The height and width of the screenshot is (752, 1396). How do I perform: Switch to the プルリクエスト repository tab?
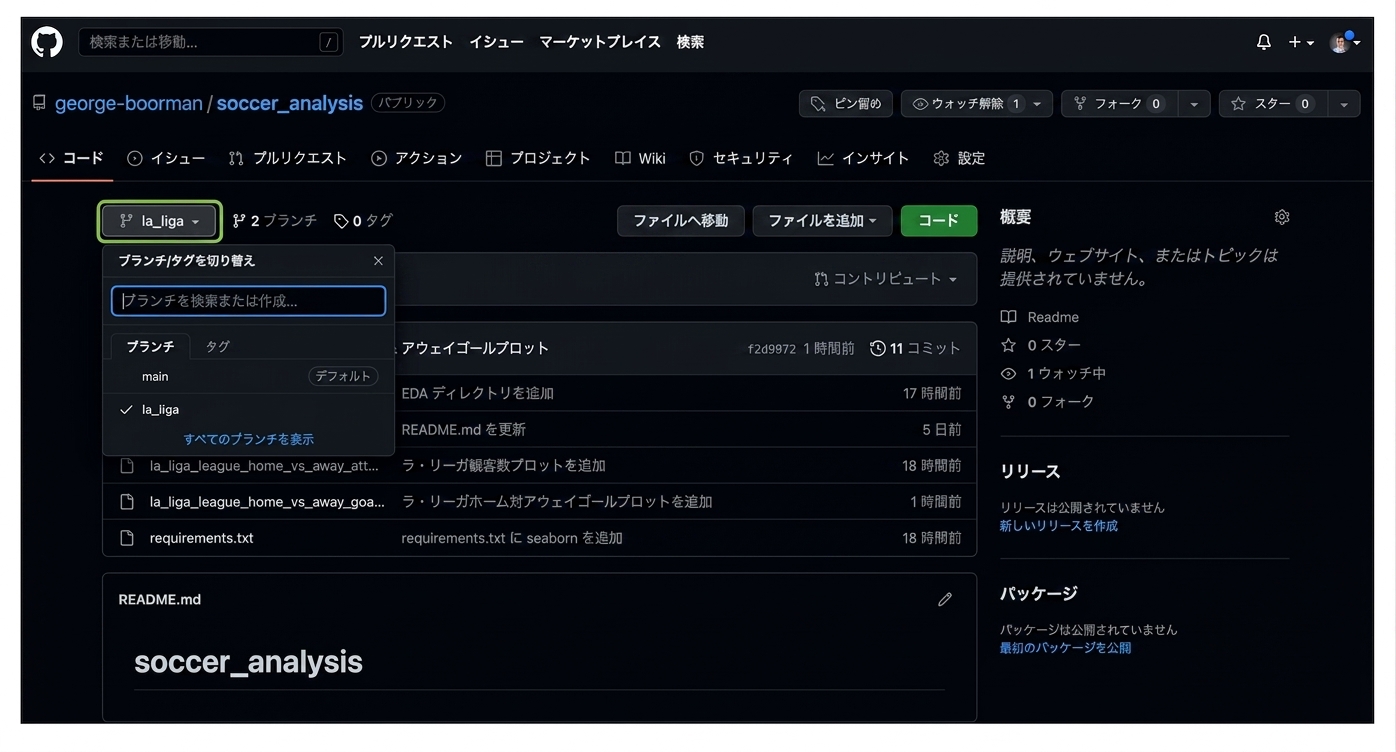coord(288,158)
